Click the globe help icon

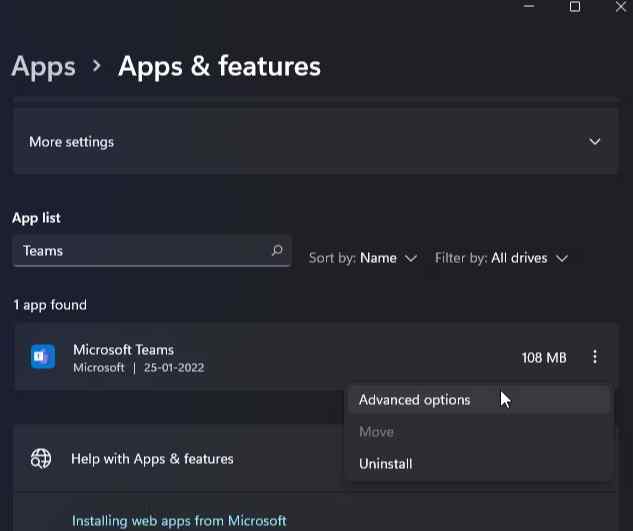pos(41,459)
